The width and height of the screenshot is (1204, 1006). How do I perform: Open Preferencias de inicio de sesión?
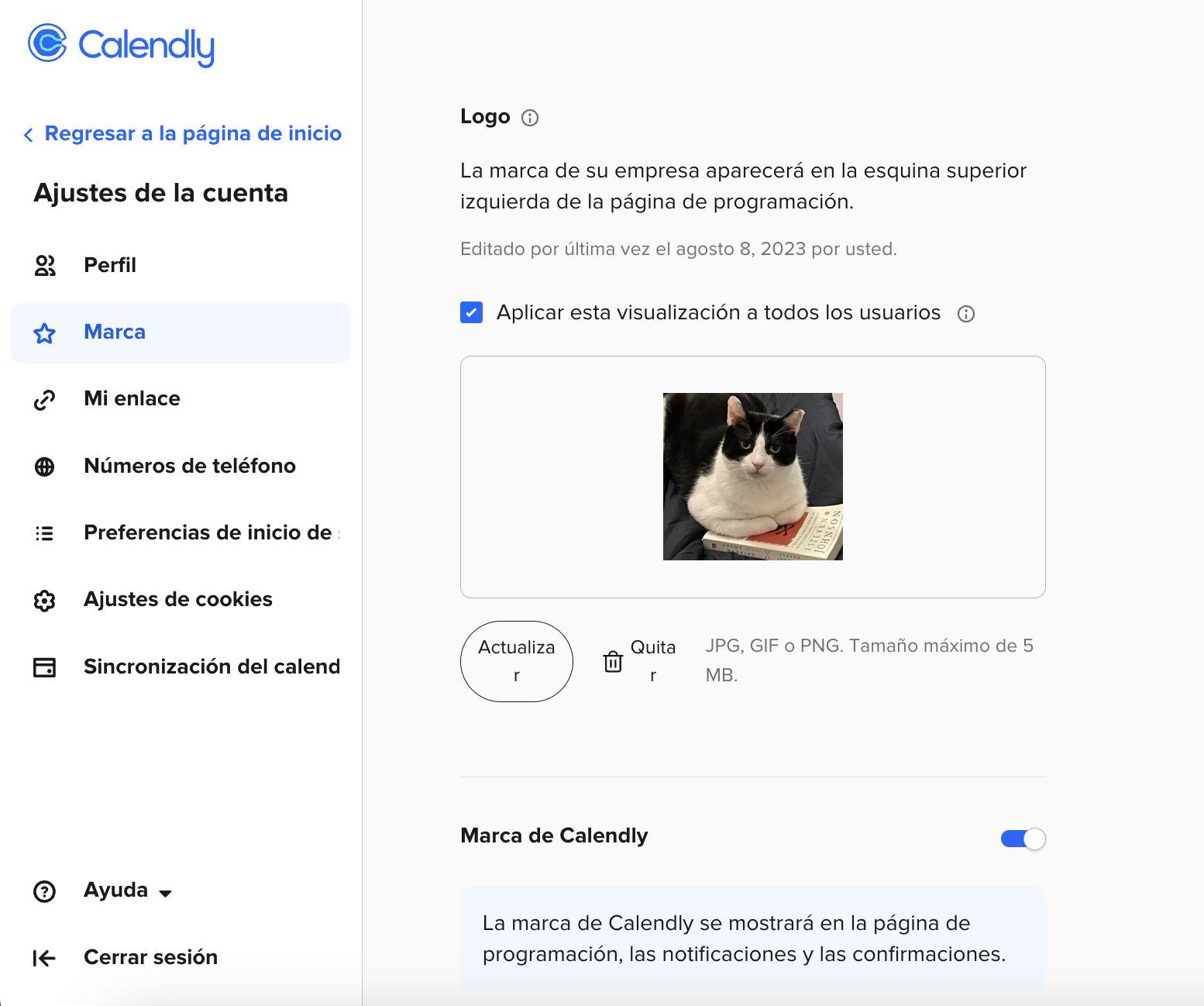181,532
